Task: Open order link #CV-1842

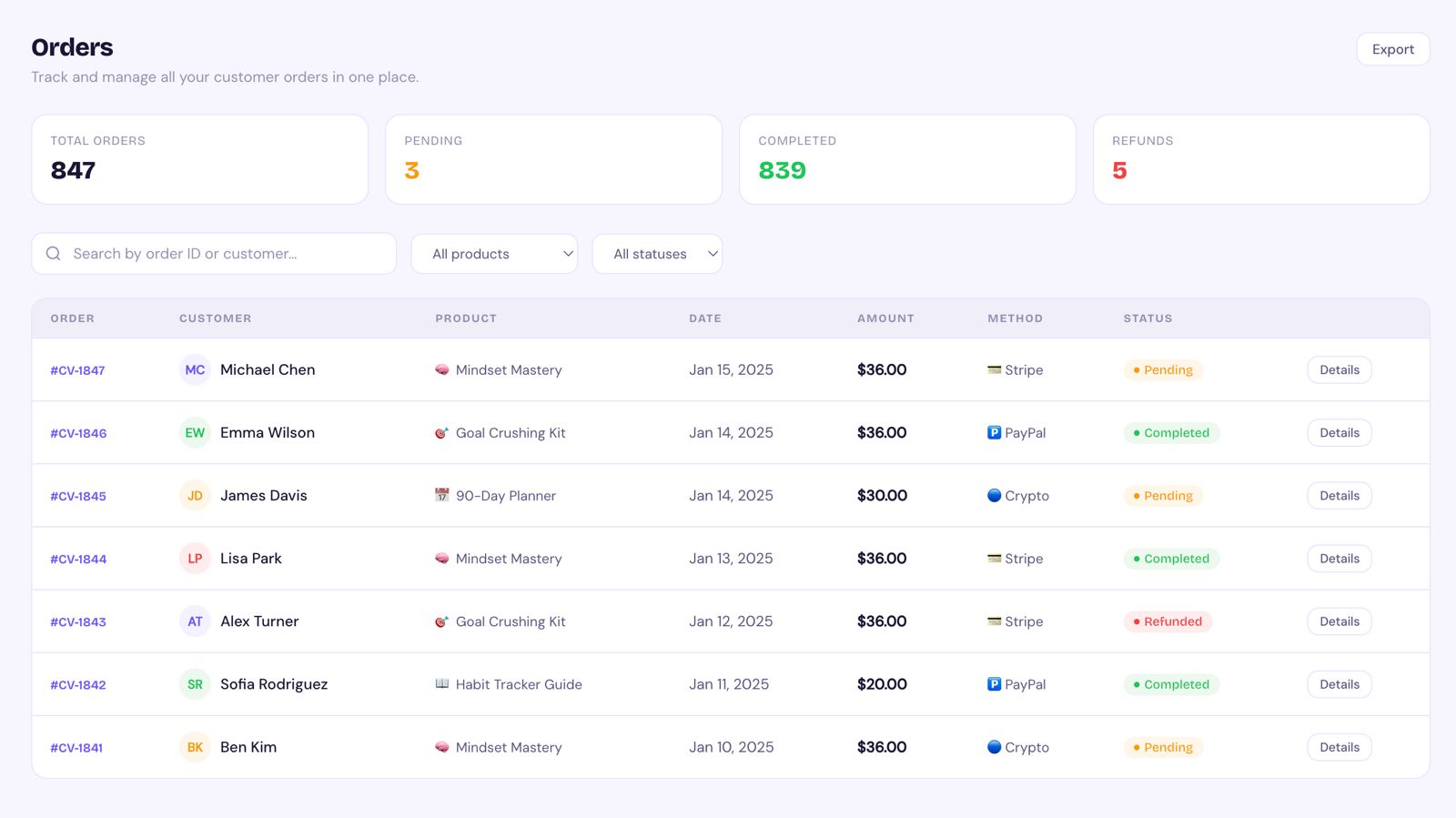Action: (78, 684)
